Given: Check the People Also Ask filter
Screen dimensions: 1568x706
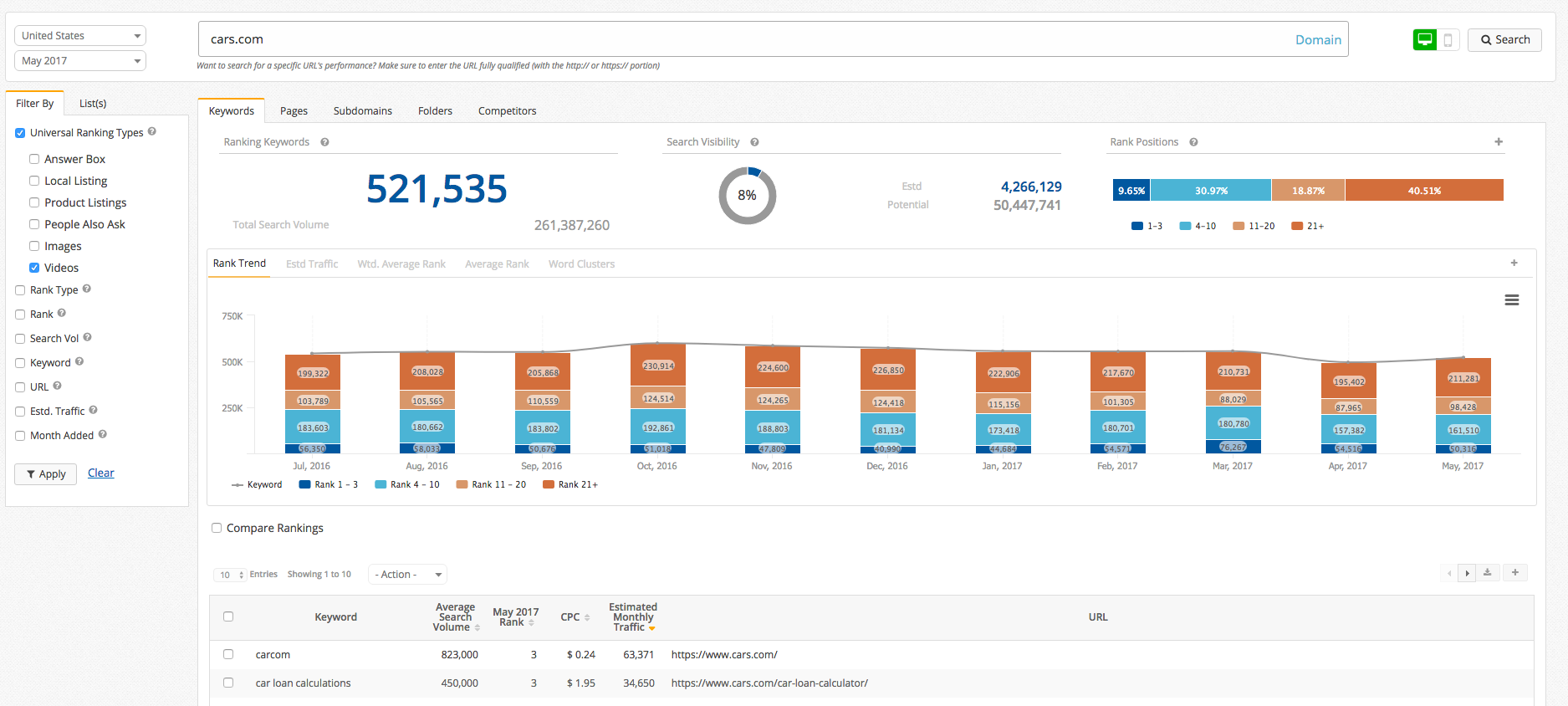Looking at the screenshot, I should click(x=34, y=224).
